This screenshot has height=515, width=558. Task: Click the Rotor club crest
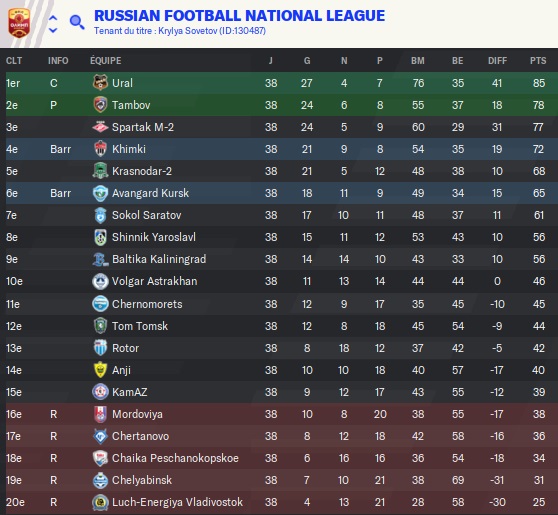(x=100, y=348)
